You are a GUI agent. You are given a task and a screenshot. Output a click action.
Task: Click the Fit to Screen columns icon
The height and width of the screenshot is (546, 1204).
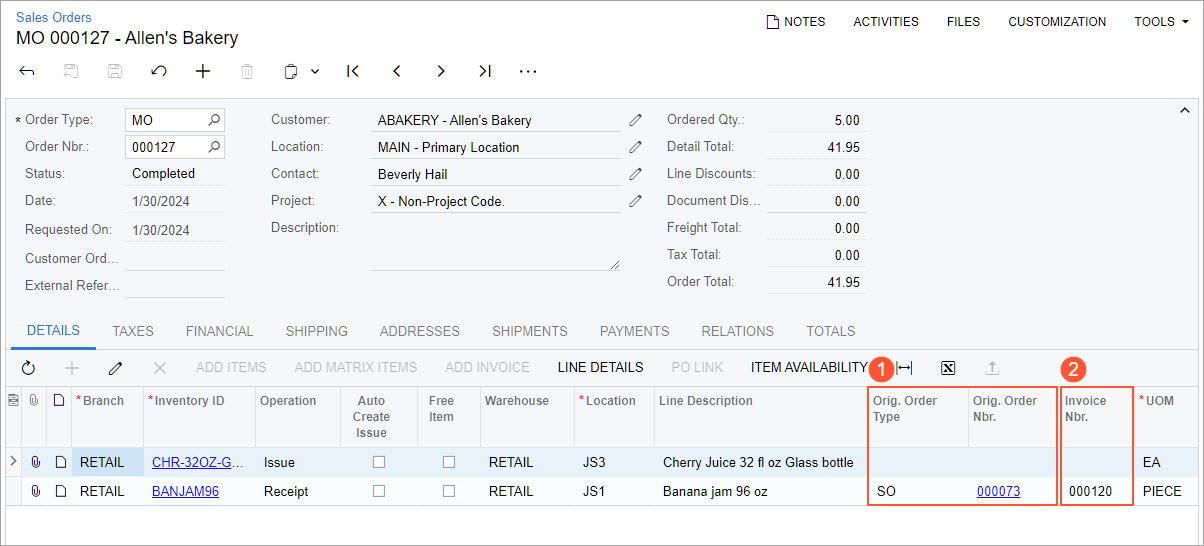point(904,368)
